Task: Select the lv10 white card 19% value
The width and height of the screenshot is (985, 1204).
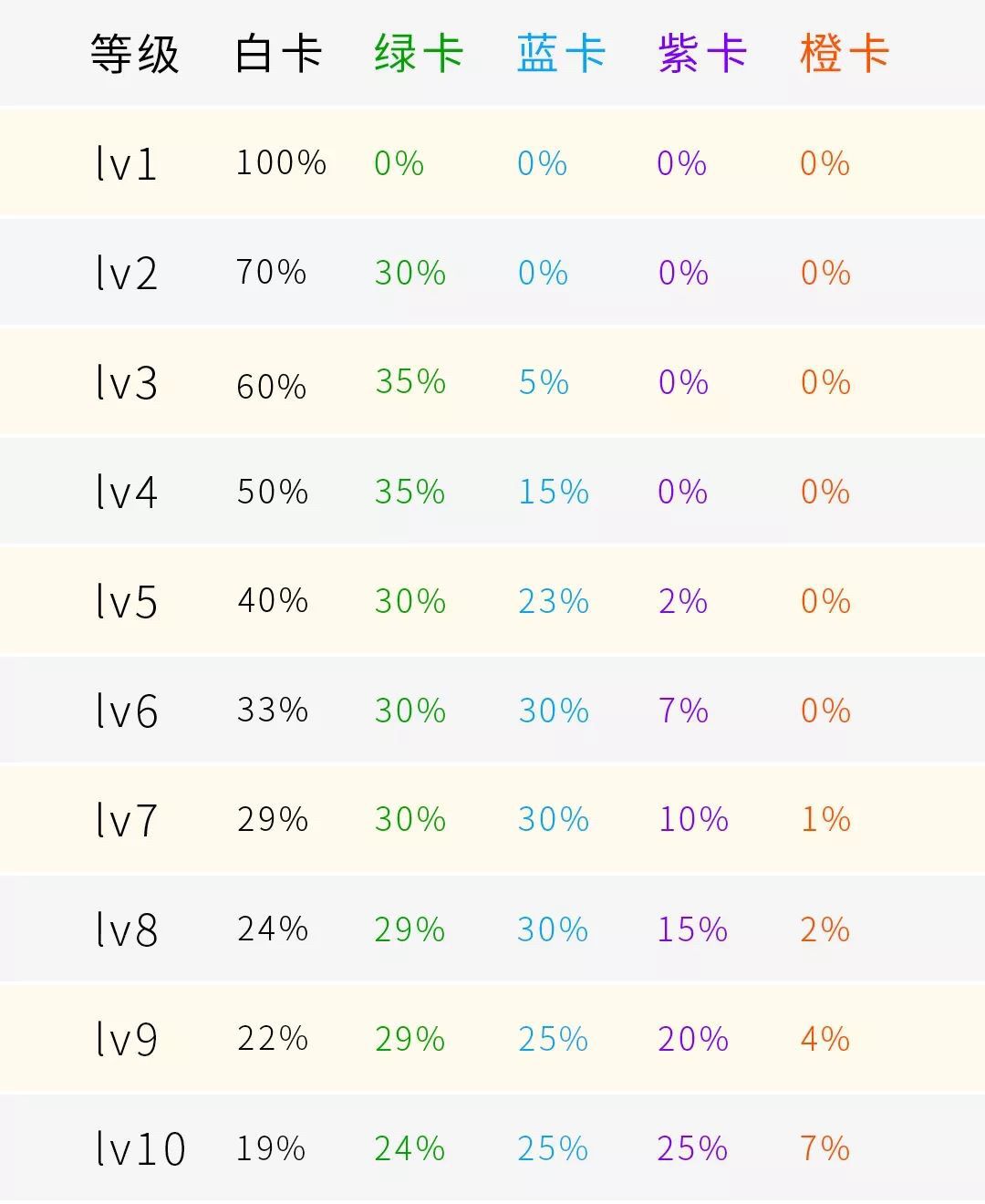Action: pyautogui.click(x=271, y=1148)
